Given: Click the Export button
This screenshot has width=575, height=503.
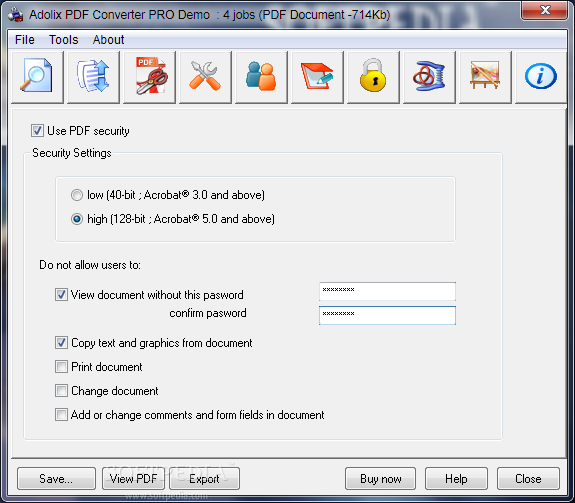Looking at the screenshot, I should pos(204,478).
